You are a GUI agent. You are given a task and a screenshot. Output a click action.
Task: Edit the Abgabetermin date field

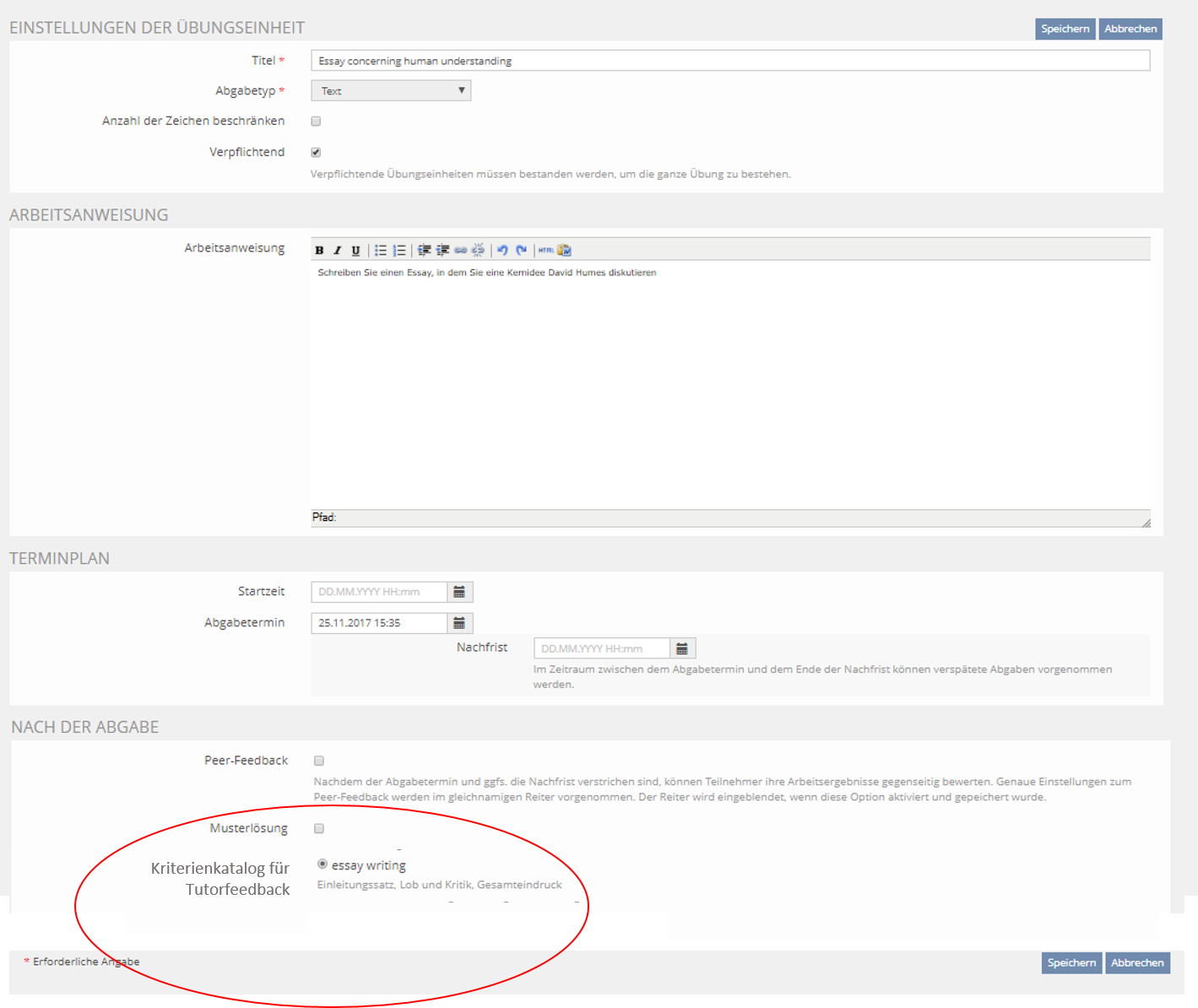coord(379,623)
